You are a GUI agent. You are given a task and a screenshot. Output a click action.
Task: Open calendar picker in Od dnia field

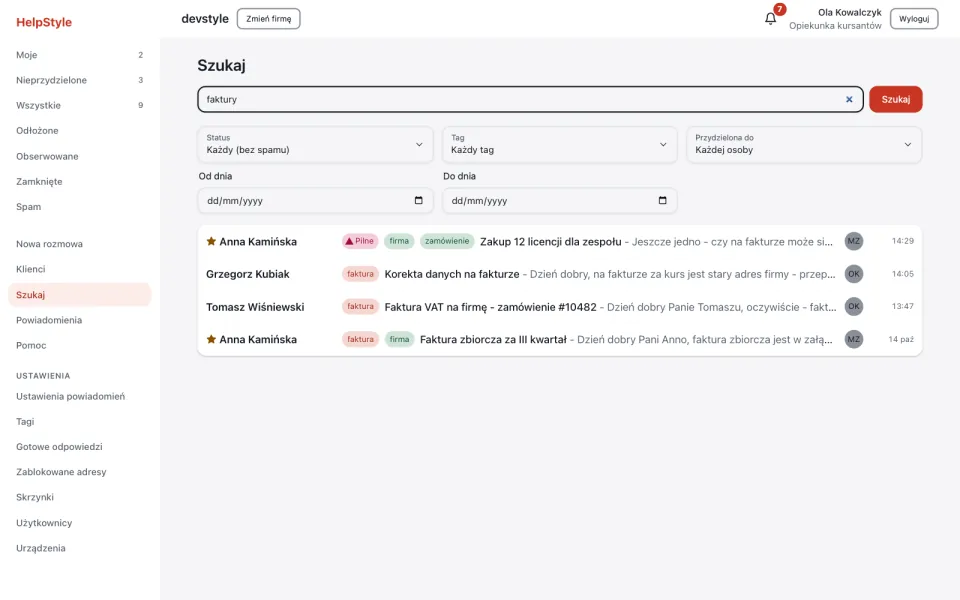click(x=419, y=200)
